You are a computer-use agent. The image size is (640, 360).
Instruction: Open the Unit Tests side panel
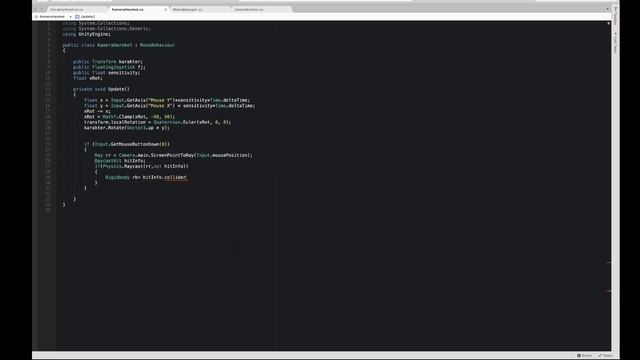[x=616, y=42]
